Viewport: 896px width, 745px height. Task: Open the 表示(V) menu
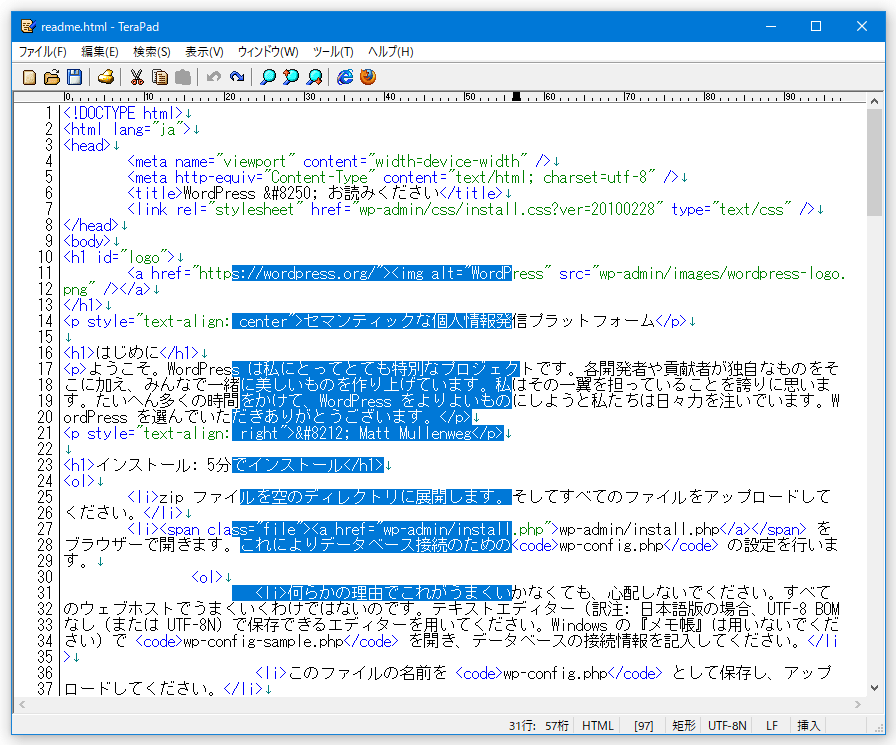[204, 52]
